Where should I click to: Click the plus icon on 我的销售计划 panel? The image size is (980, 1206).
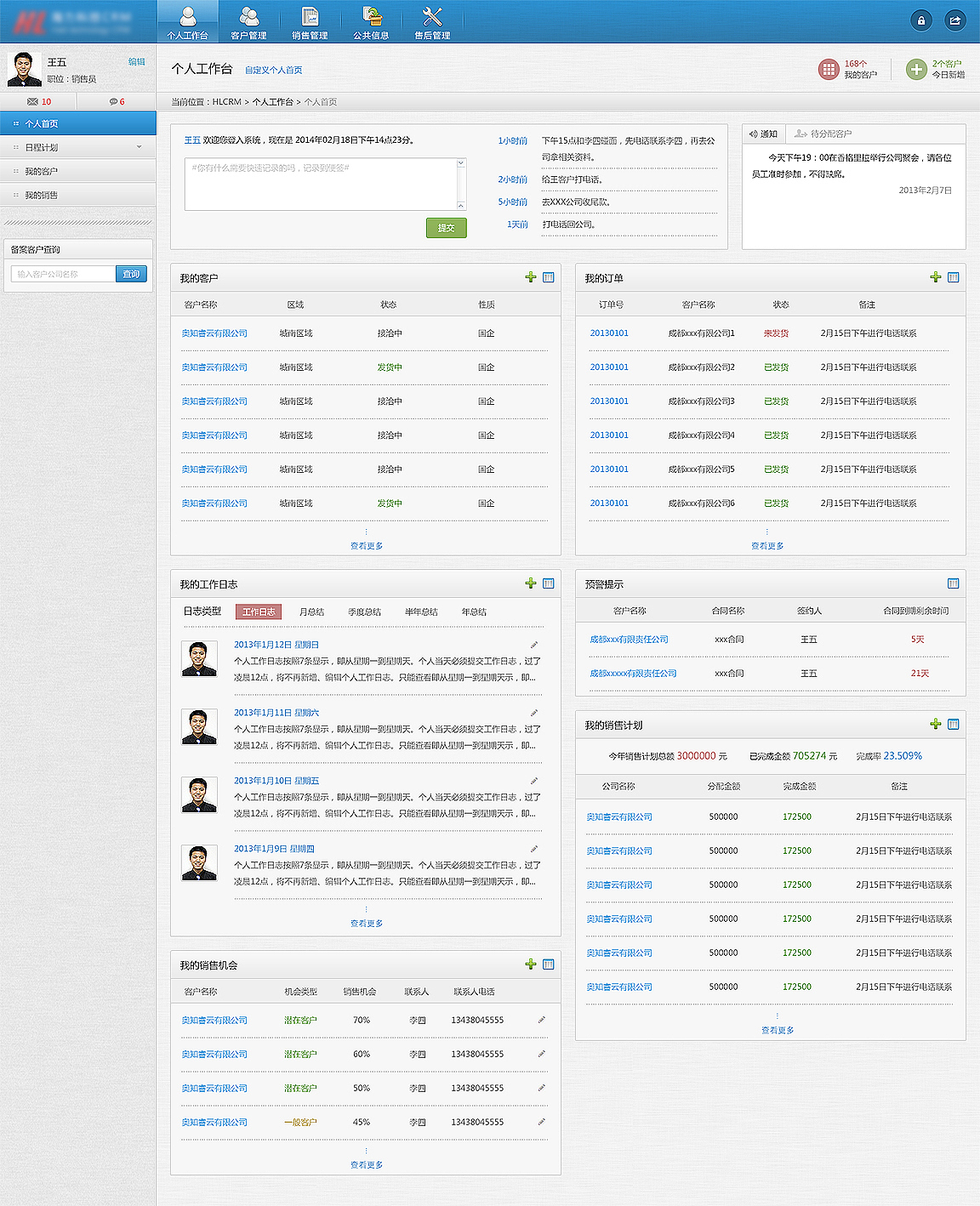point(936,725)
